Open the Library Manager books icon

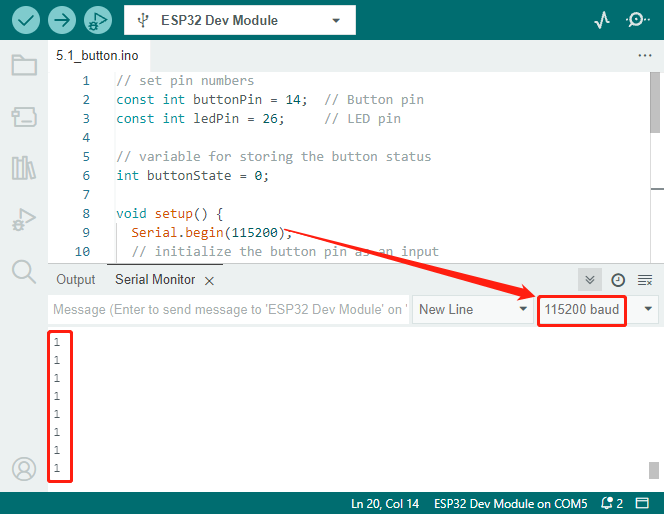pos(24,168)
